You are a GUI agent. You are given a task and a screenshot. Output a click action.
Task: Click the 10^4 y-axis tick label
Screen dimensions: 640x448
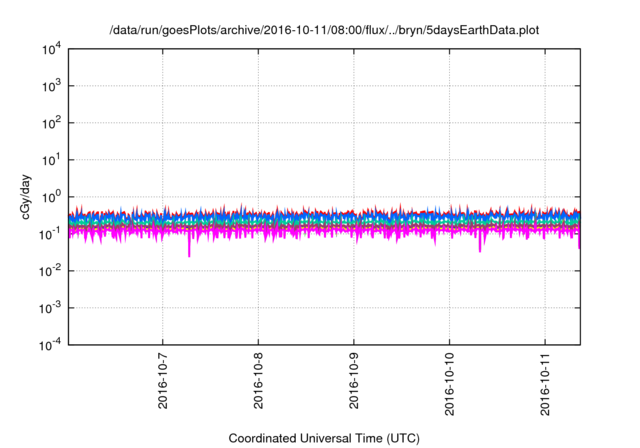(51, 49)
